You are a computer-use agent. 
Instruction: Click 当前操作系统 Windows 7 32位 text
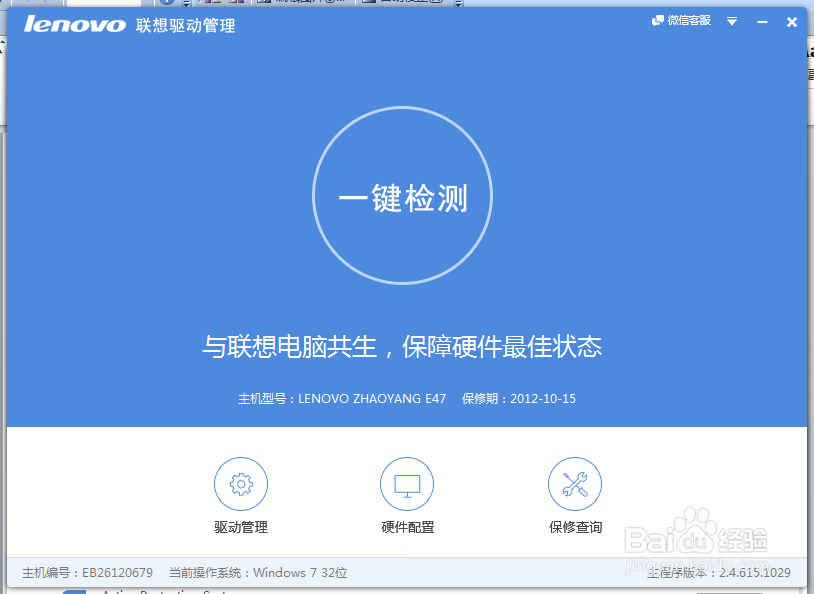[x=258, y=573]
